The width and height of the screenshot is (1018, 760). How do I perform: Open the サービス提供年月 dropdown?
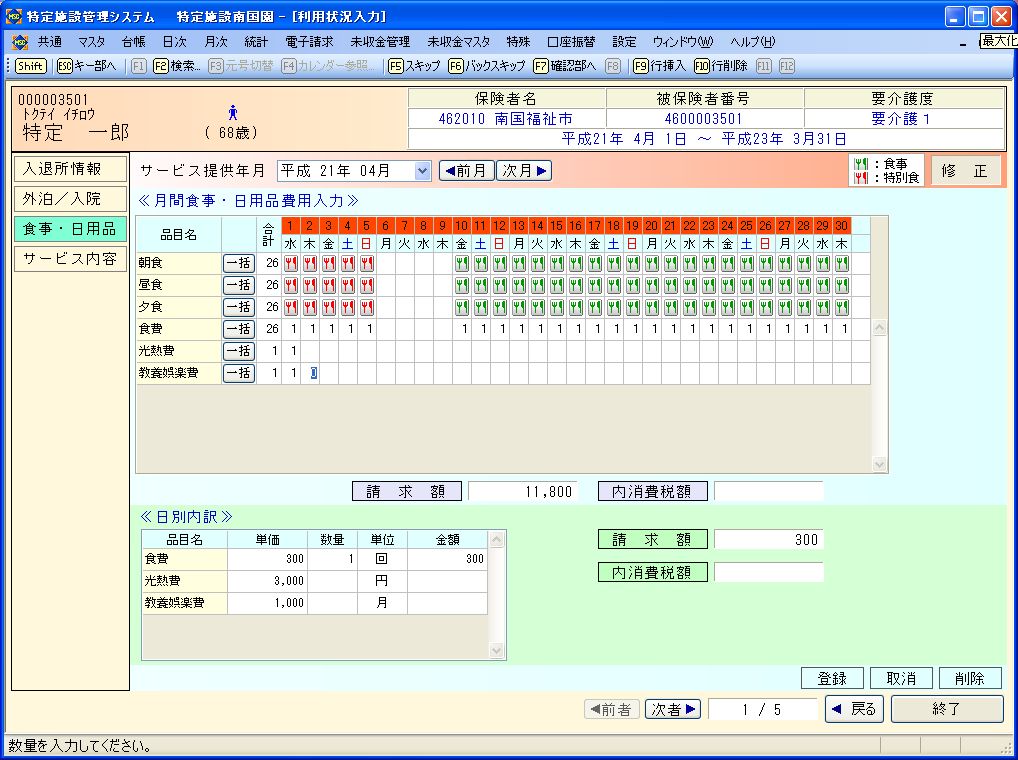click(422, 171)
